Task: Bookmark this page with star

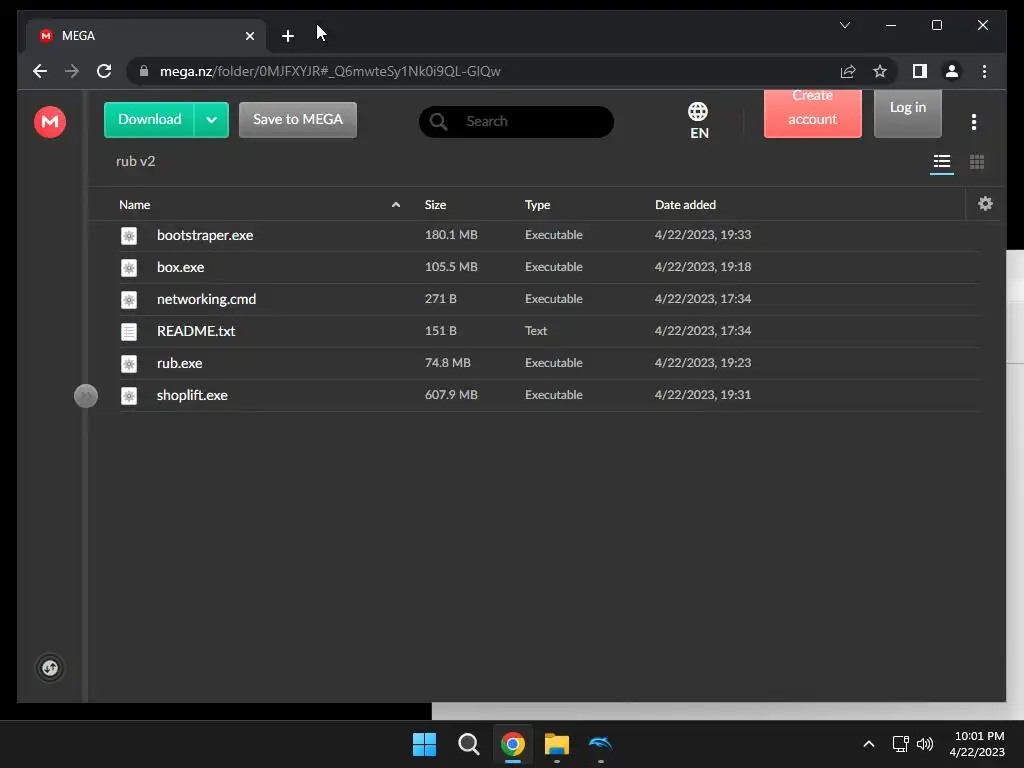Action: tap(880, 71)
